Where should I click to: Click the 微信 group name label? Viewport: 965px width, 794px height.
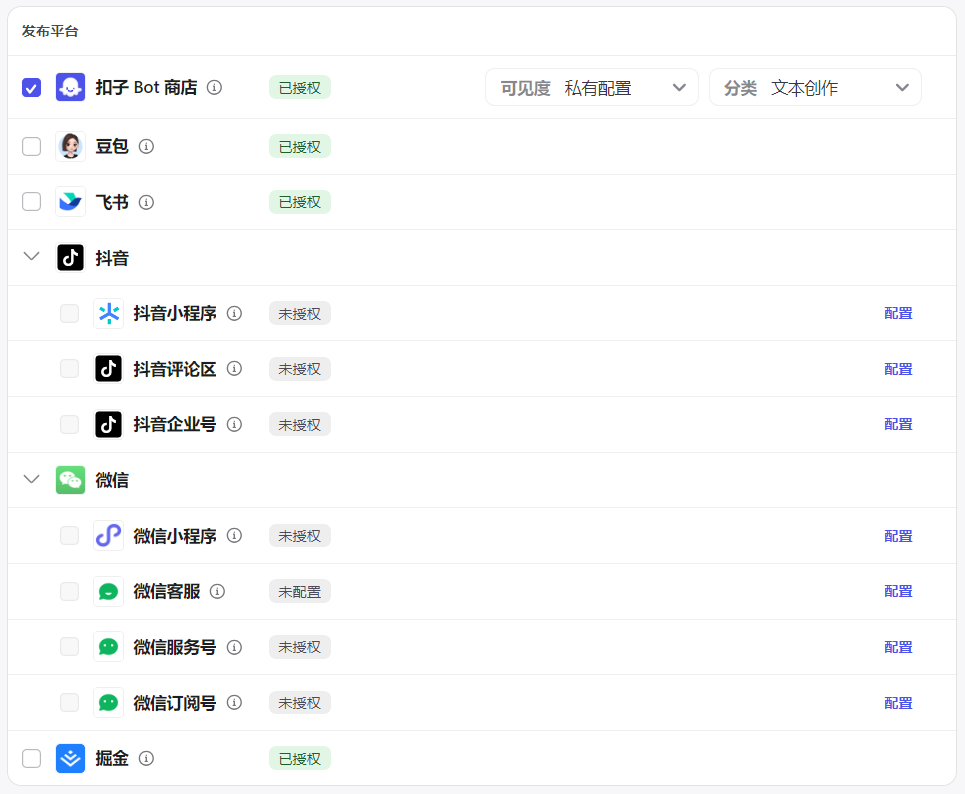[x=112, y=480]
